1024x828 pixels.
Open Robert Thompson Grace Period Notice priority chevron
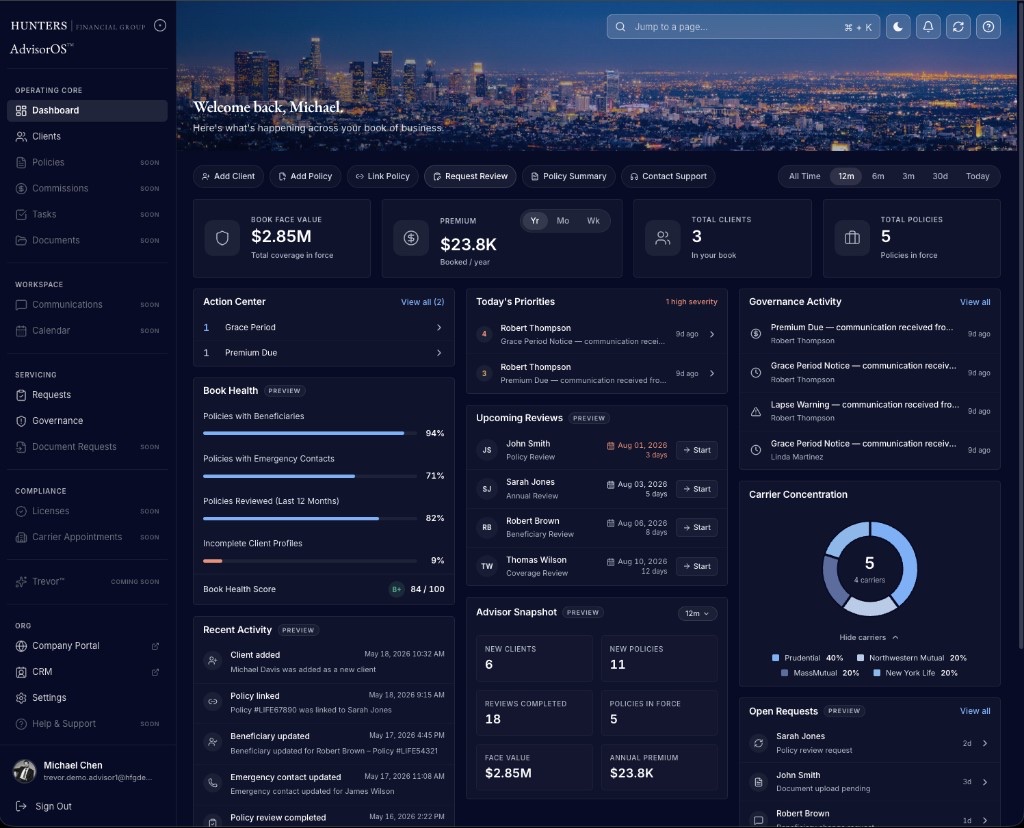(x=712, y=334)
